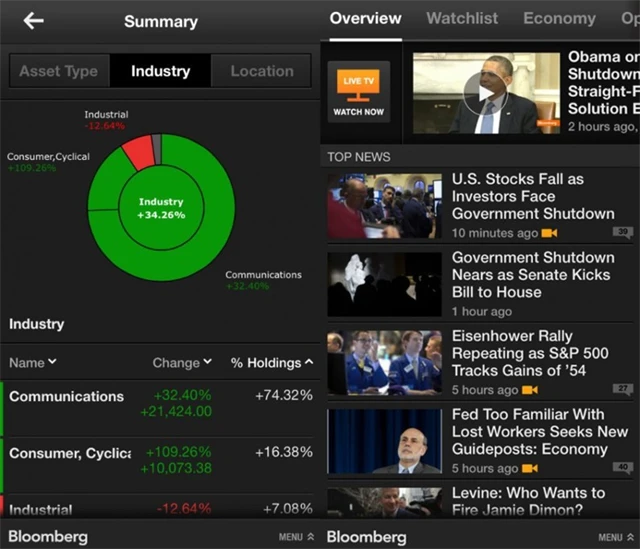Sort by the Name column

click(x=33, y=363)
